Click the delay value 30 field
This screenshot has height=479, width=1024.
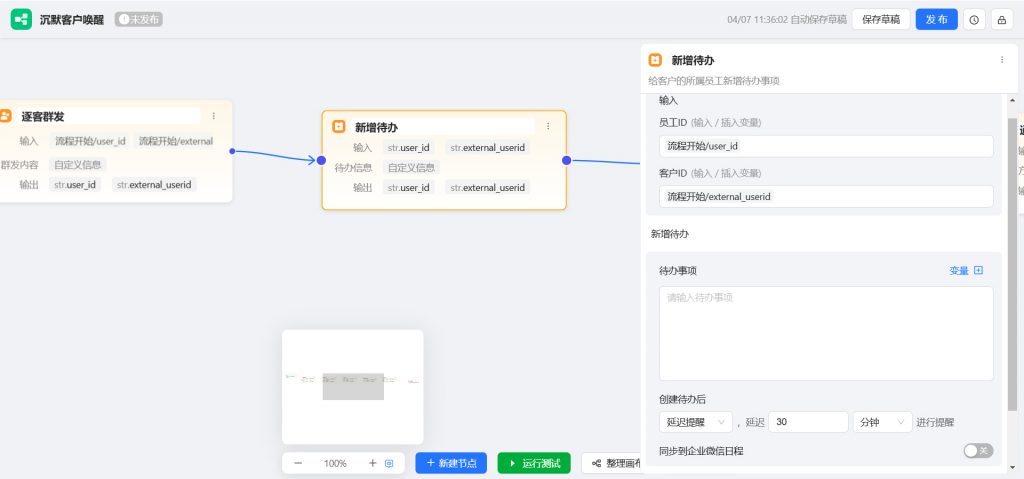click(808, 422)
